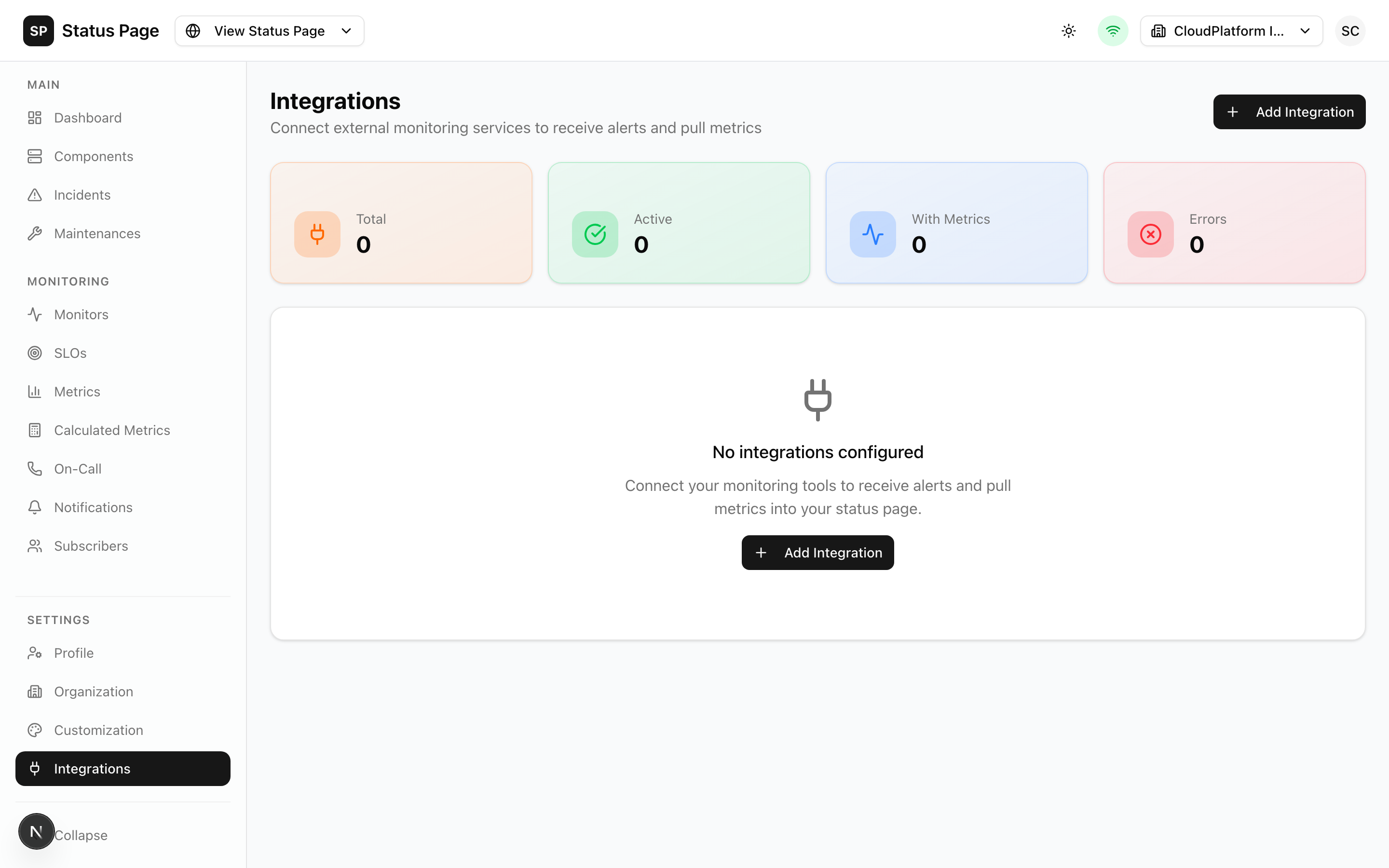The height and width of the screenshot is (868, 1389).
Task: Switch to the Integrations settings item
Action: pos(92,768)
